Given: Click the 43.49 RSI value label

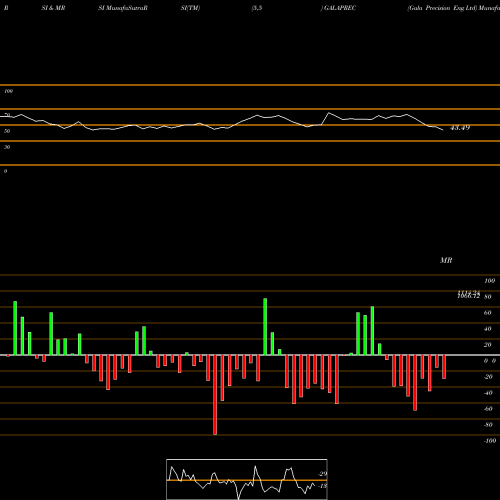Looking at the screenshot, I should click(460, 128).
